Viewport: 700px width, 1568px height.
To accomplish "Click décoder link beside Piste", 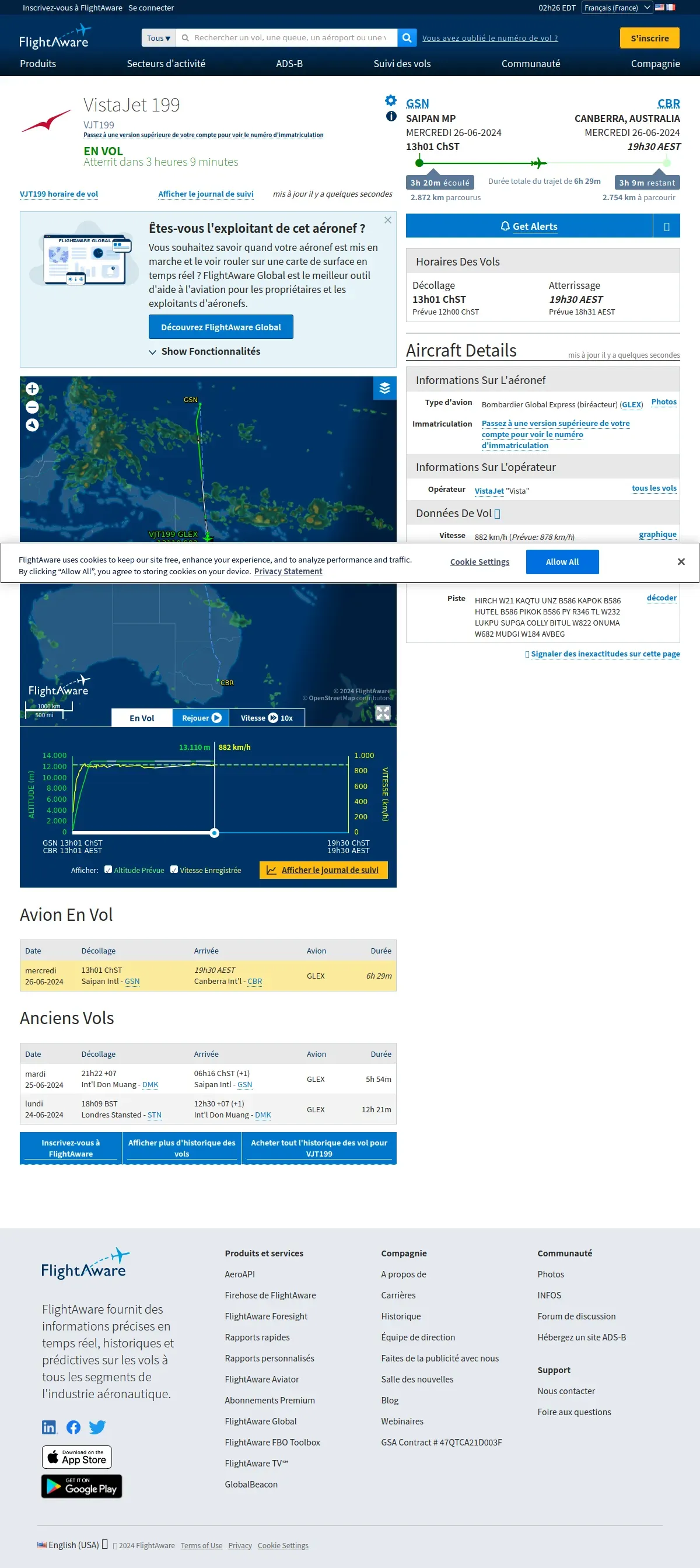I will tap(661, 598).
